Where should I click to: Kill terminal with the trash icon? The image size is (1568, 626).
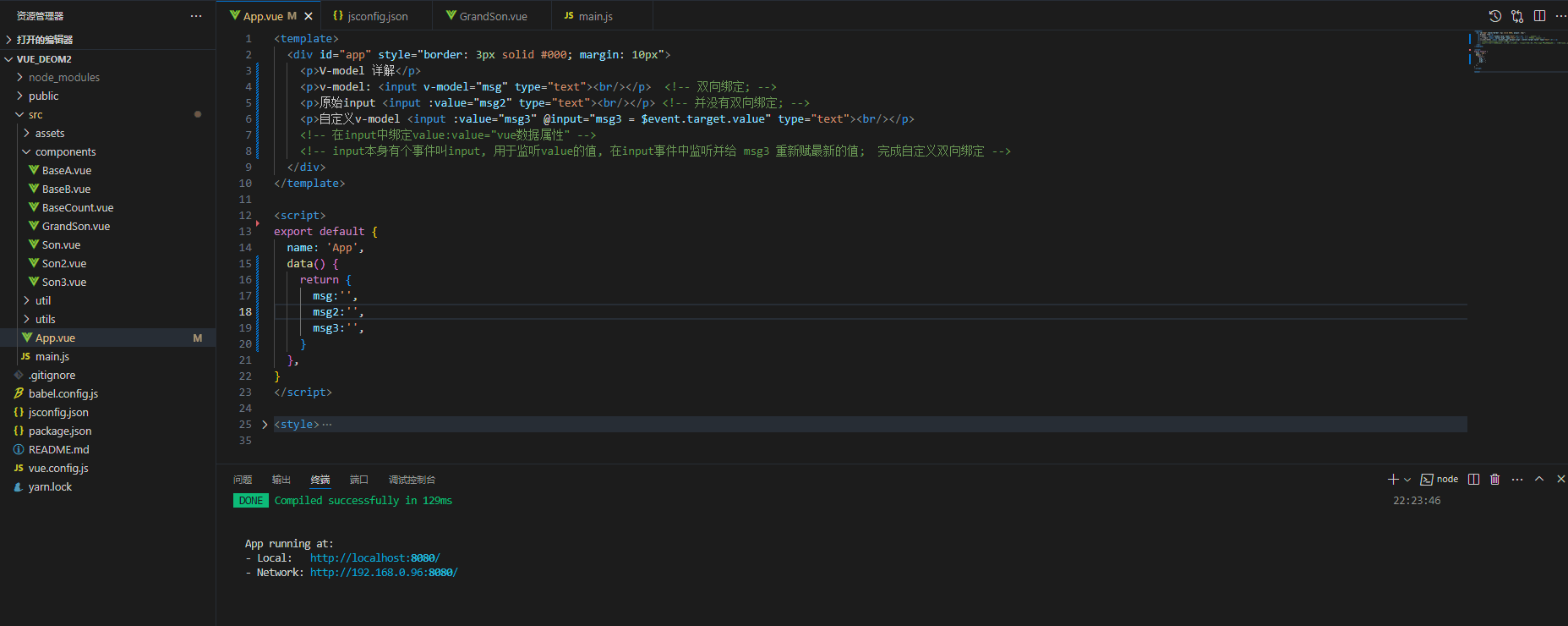1494,479
